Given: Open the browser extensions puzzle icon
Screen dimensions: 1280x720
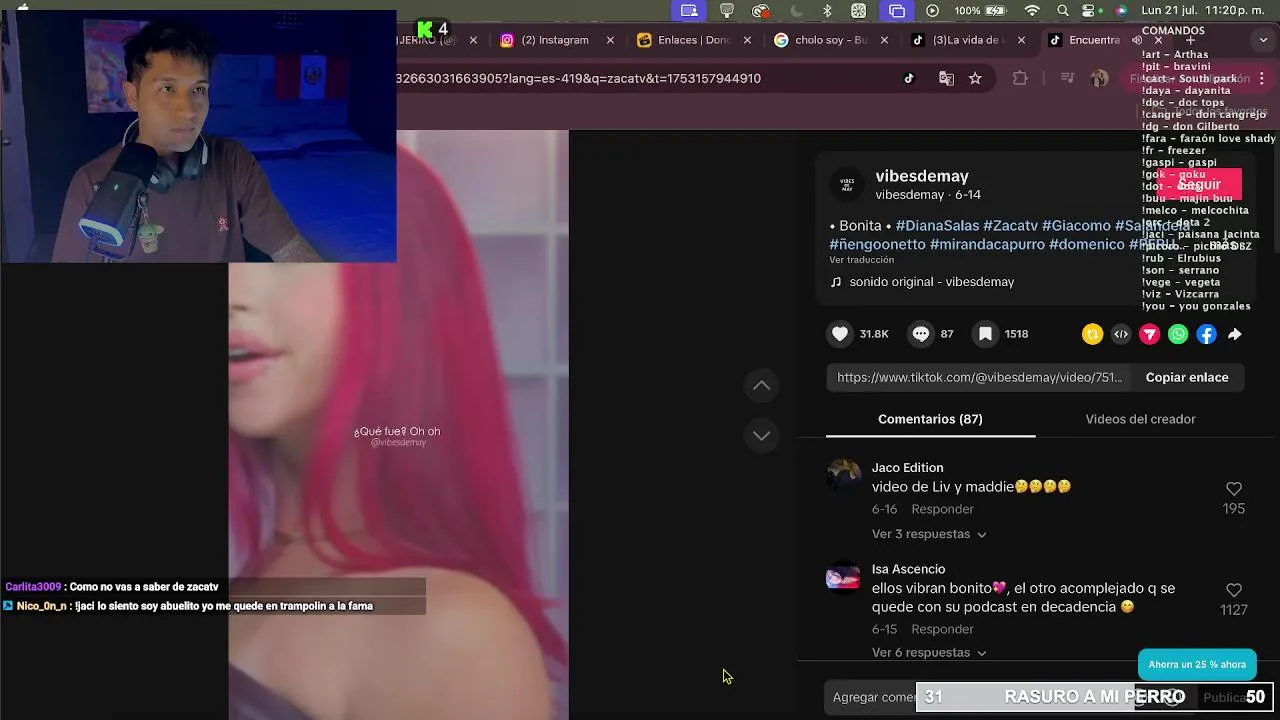Looking at the screenshot, I should [x=1020, y=78].
